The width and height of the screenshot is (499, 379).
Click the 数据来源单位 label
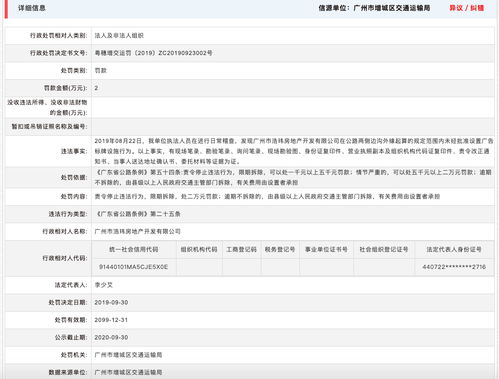[x=68, y=372]
